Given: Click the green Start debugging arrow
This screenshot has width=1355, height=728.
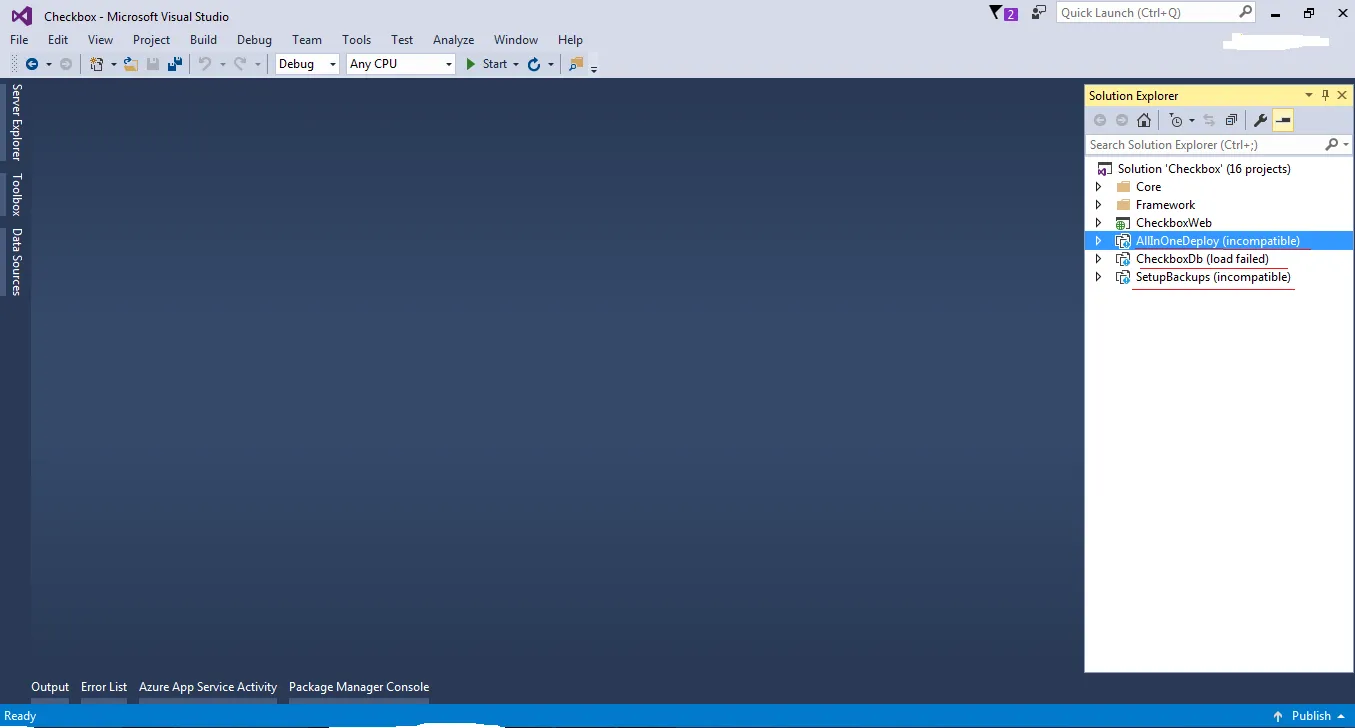Looking at the screenshot, I should 471,64.
